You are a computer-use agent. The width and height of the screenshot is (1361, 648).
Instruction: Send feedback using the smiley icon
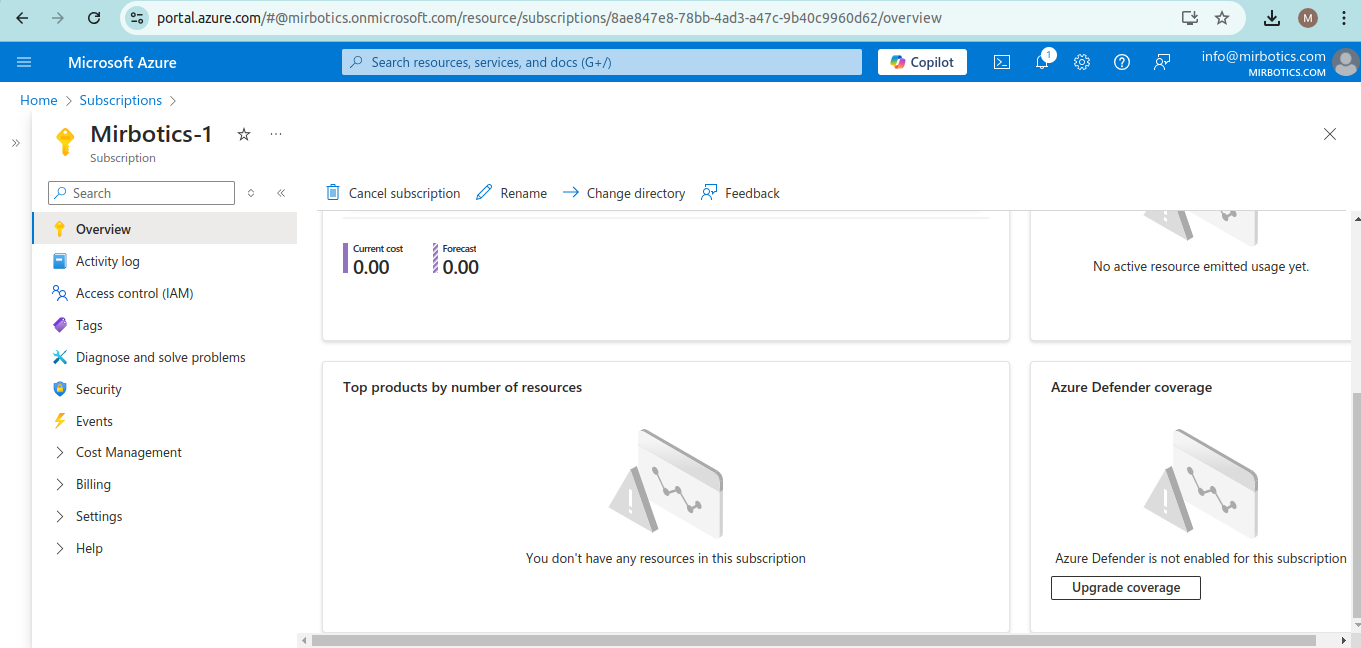click(x=1161, y=62)
